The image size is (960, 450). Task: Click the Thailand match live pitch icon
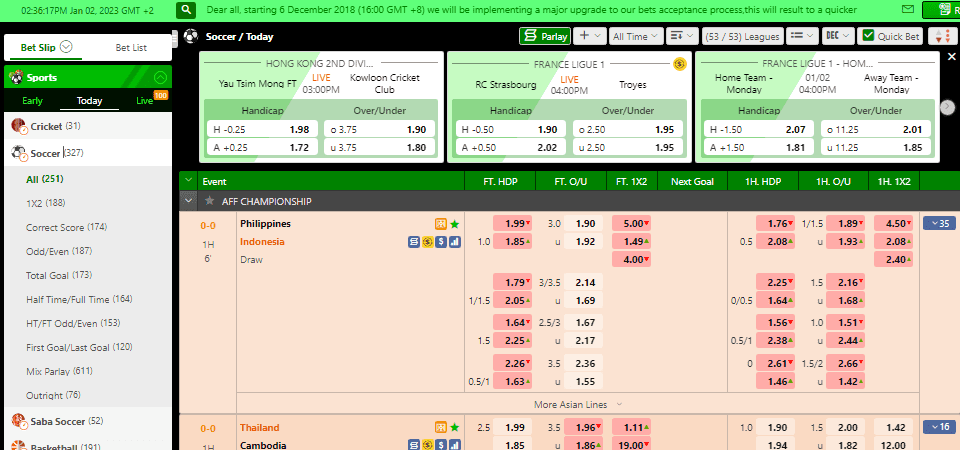441,427
